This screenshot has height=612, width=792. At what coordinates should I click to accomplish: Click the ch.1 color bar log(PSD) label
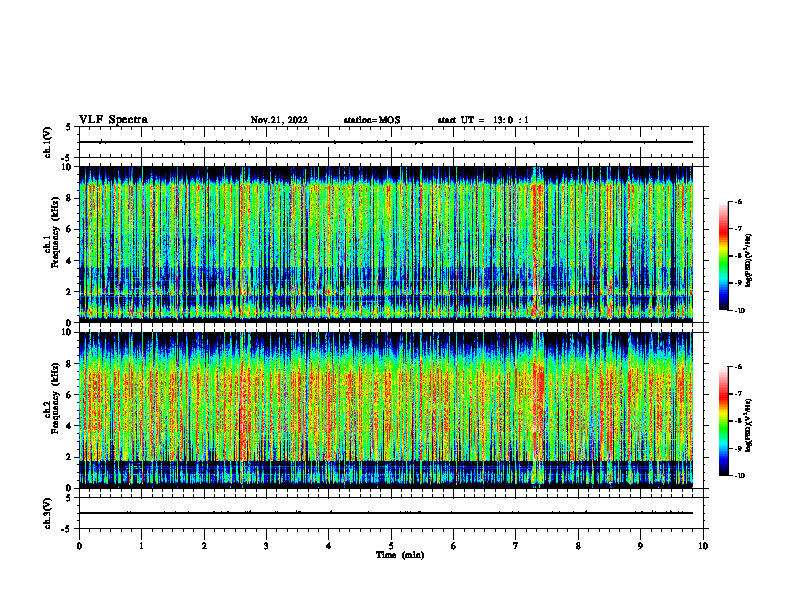point(748,261)
